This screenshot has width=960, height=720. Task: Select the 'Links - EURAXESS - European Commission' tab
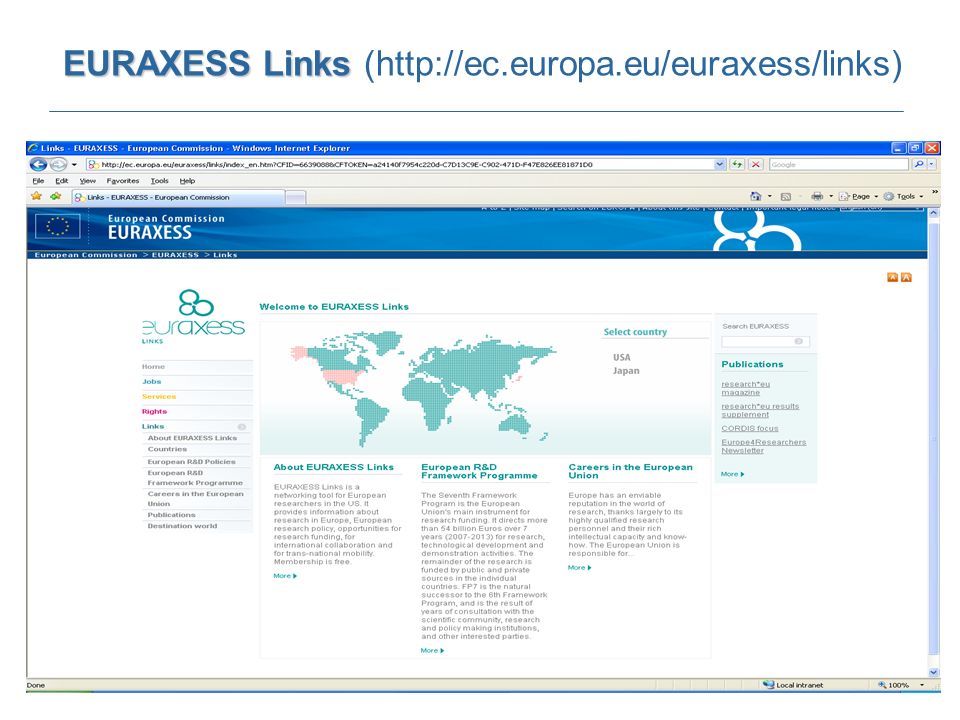pos(178,197)
